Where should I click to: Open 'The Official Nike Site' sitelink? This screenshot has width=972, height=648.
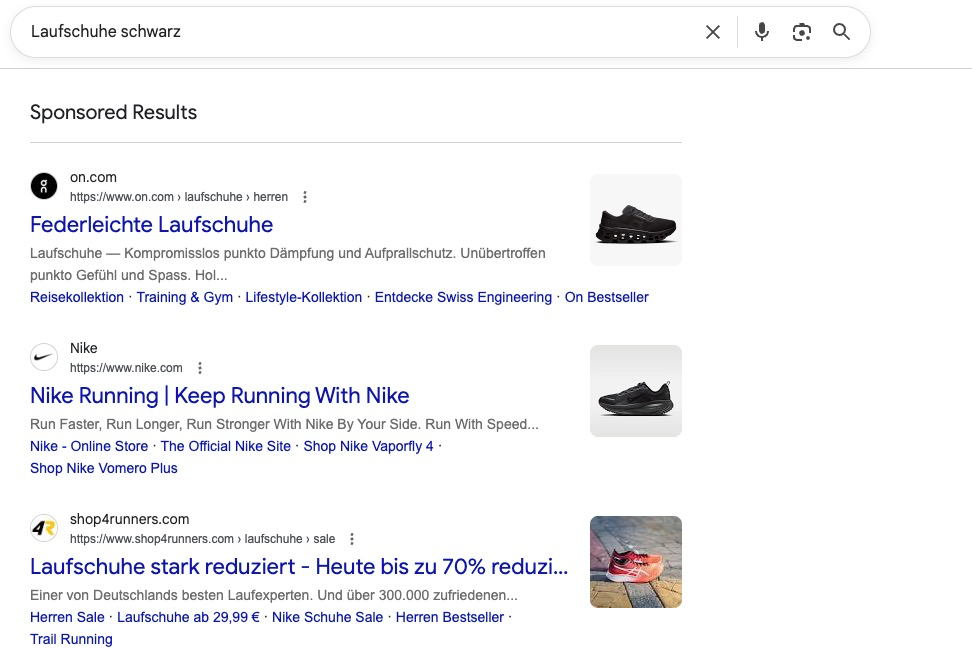[226, 446]
